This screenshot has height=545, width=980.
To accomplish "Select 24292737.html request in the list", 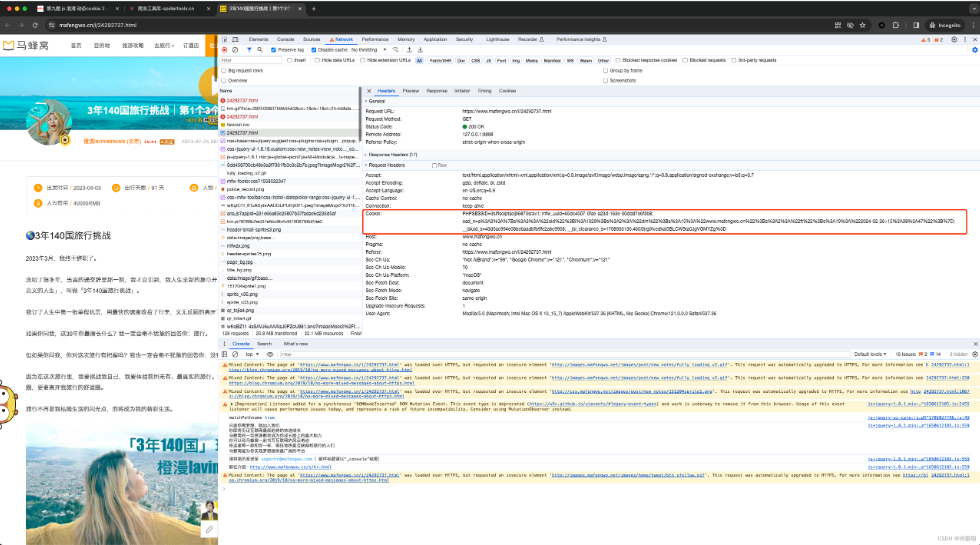I will 243,132.
